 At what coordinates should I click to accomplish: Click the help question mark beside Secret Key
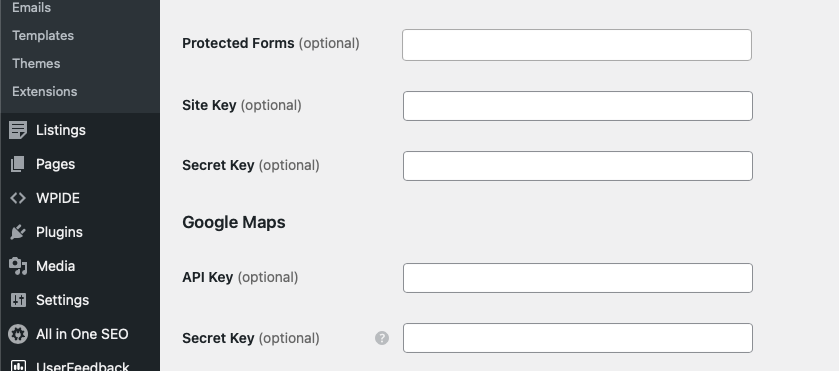(x=382, y=338)
